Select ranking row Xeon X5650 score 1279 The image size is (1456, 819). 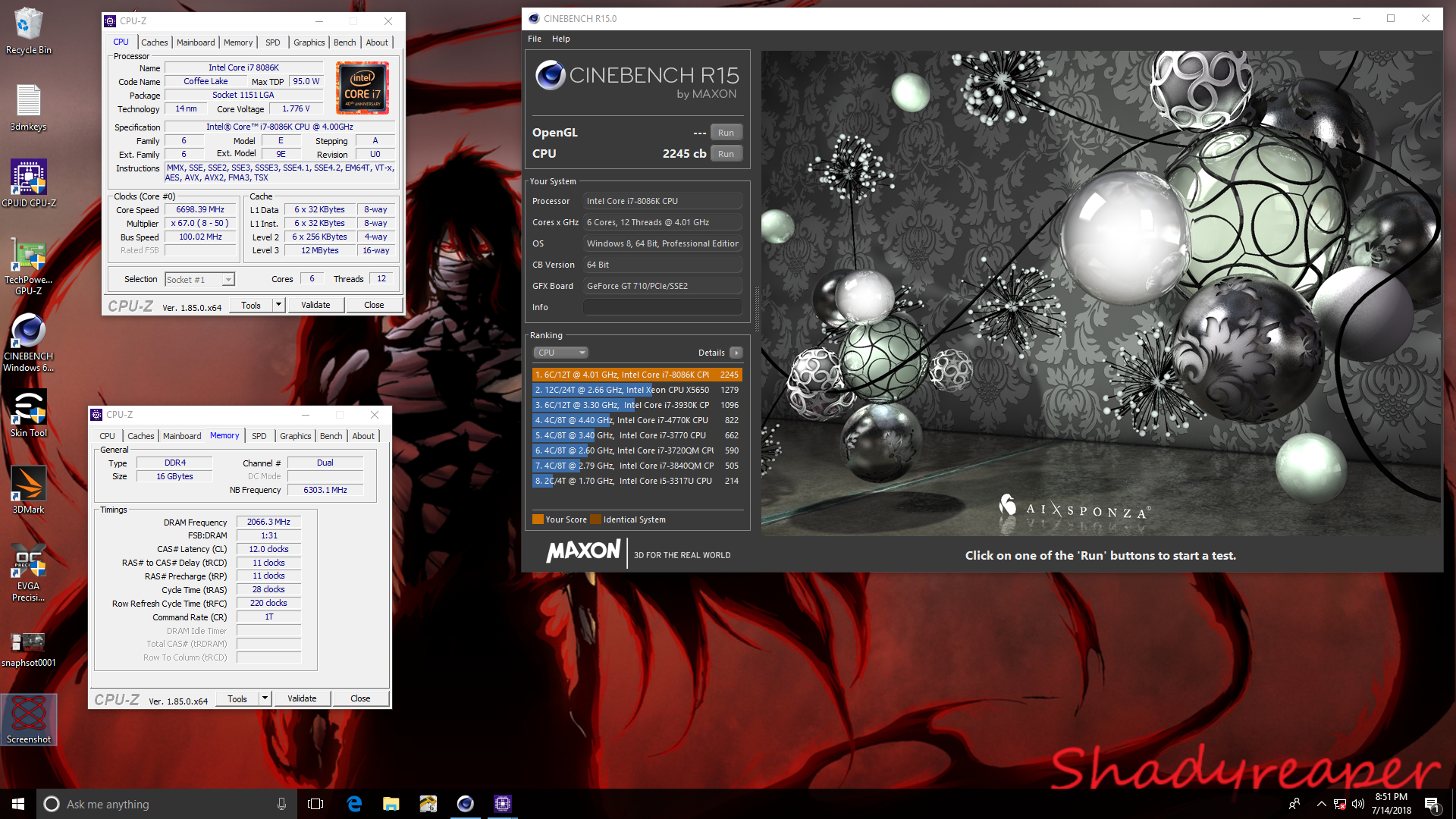(x=637, y=390)
